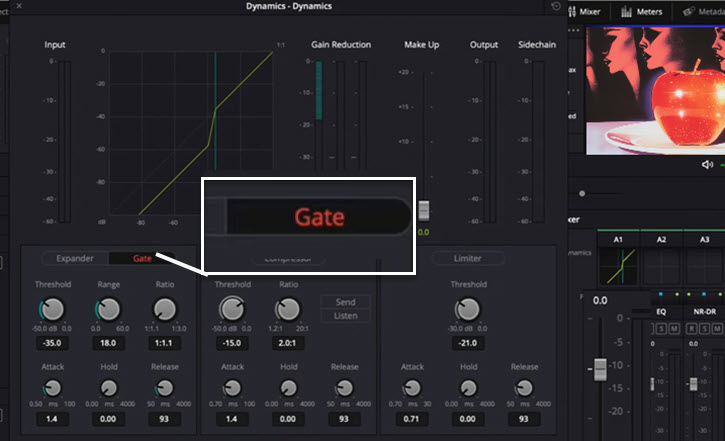The height and width of the screenshot is (441, 725).
Task: Select the A2 track header in Mixer
Action: [x=661, y=239]
